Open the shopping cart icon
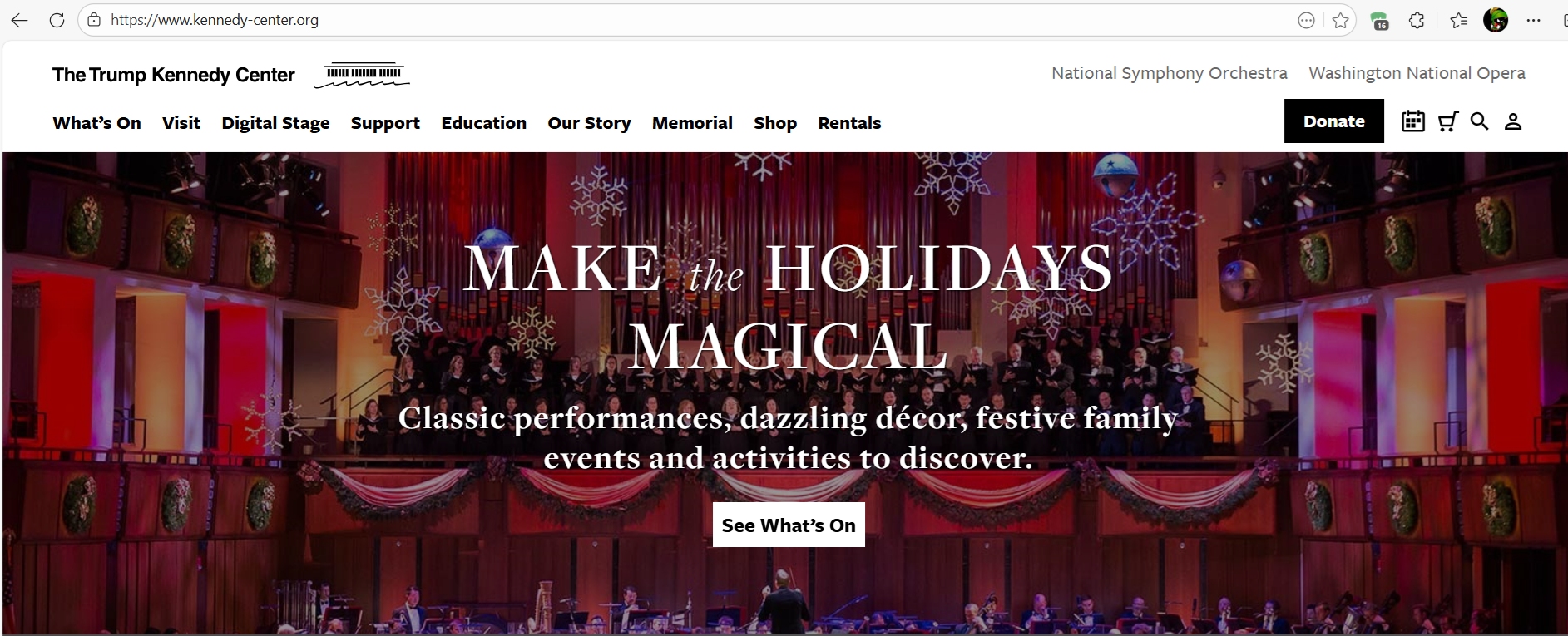The height and width of the screenshot is (636, 1568). [x=1448, y=121]
